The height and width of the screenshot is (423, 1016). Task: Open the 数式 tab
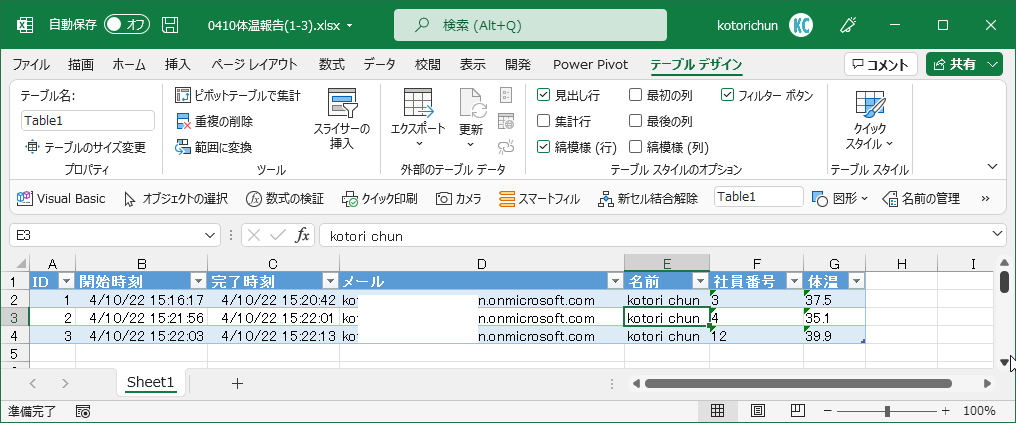click(x=332, y=64)
